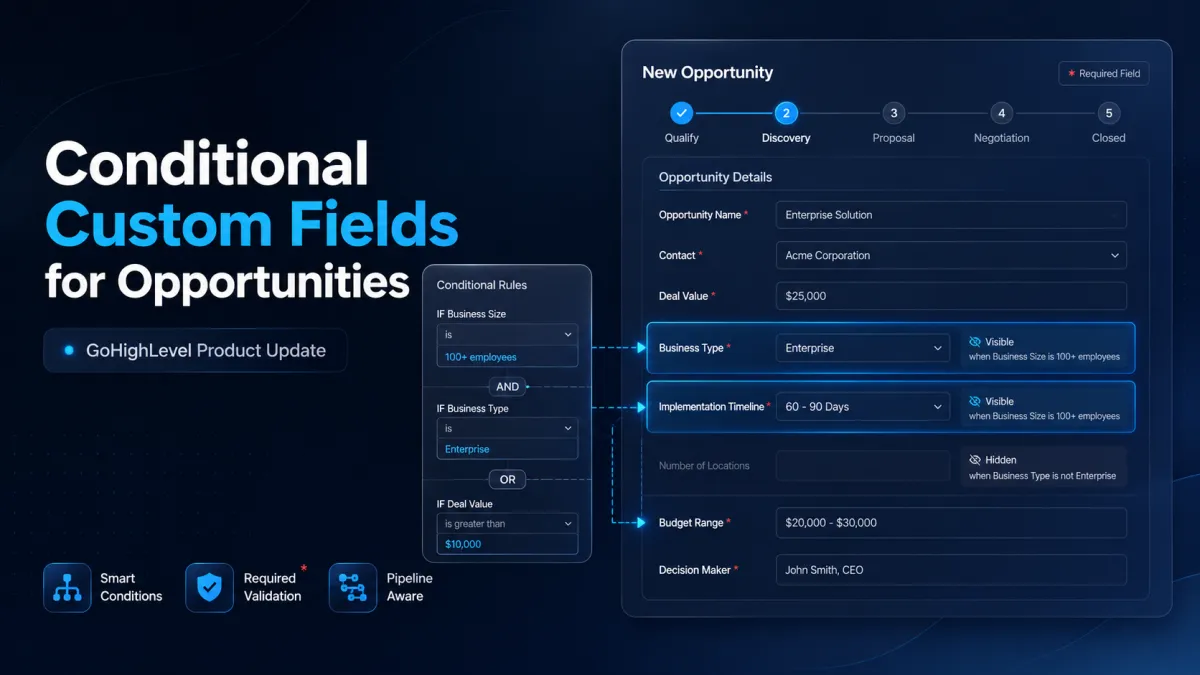This screenshot has height=675, width=1200.
Task: Toggle visibility eye on Implementation Timeline row
Action: tap(975, 401)
